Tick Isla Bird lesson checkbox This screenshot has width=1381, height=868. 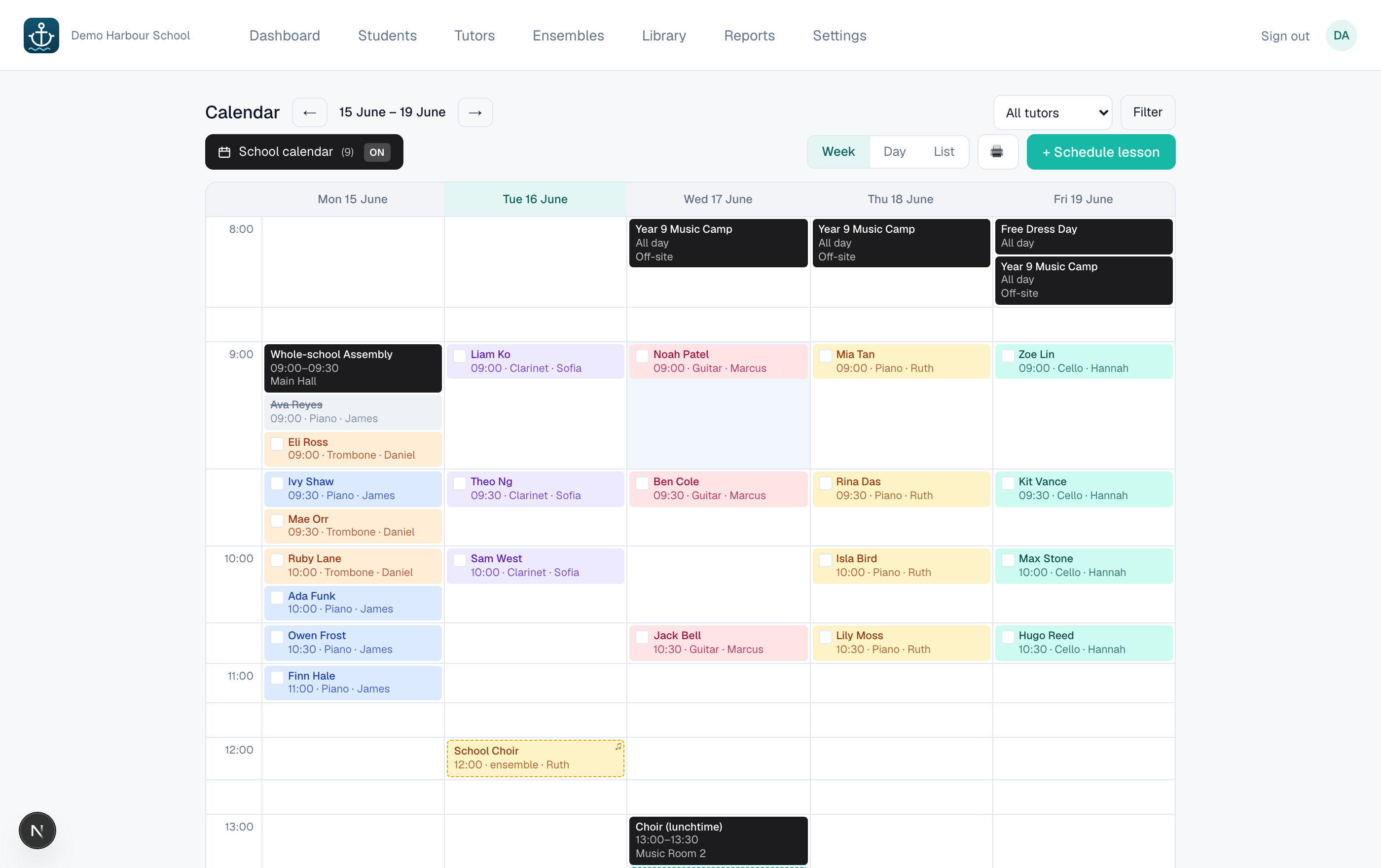point(825,560)
